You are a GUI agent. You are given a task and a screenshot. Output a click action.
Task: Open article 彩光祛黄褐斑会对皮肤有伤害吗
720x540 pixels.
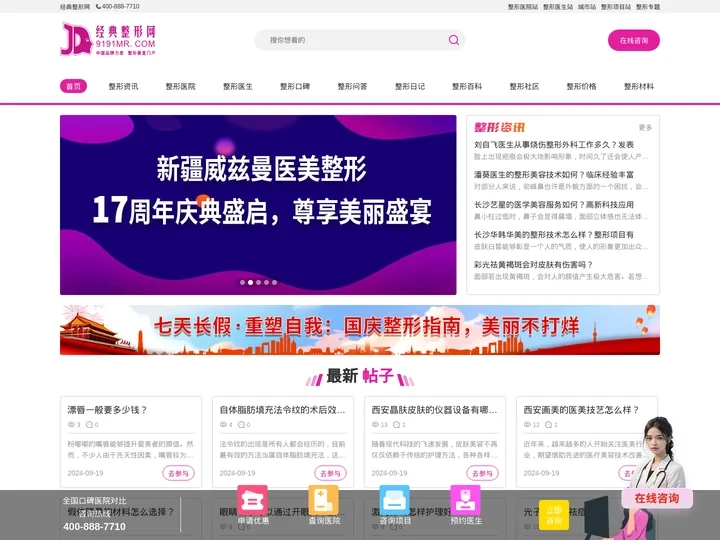click(533, 264)
